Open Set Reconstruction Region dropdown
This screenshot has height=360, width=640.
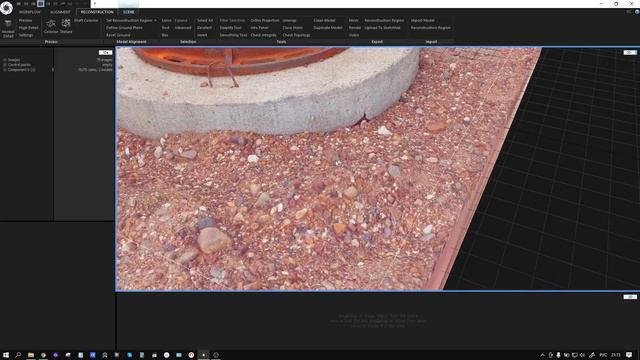[131, 20]
